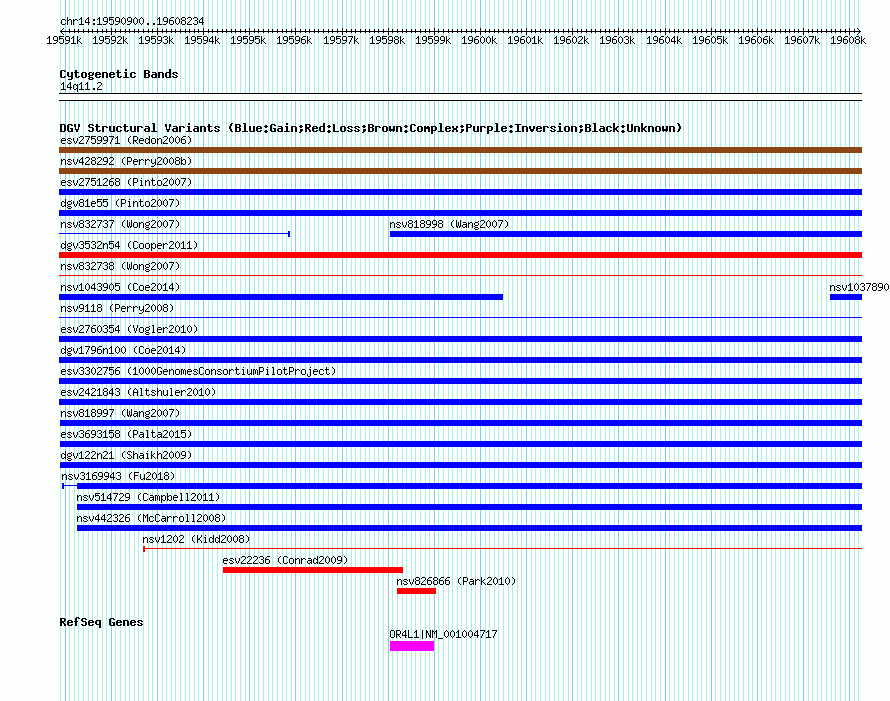
Task: Click the short nsv1037890 blue bar
Action: click(846, 297)
